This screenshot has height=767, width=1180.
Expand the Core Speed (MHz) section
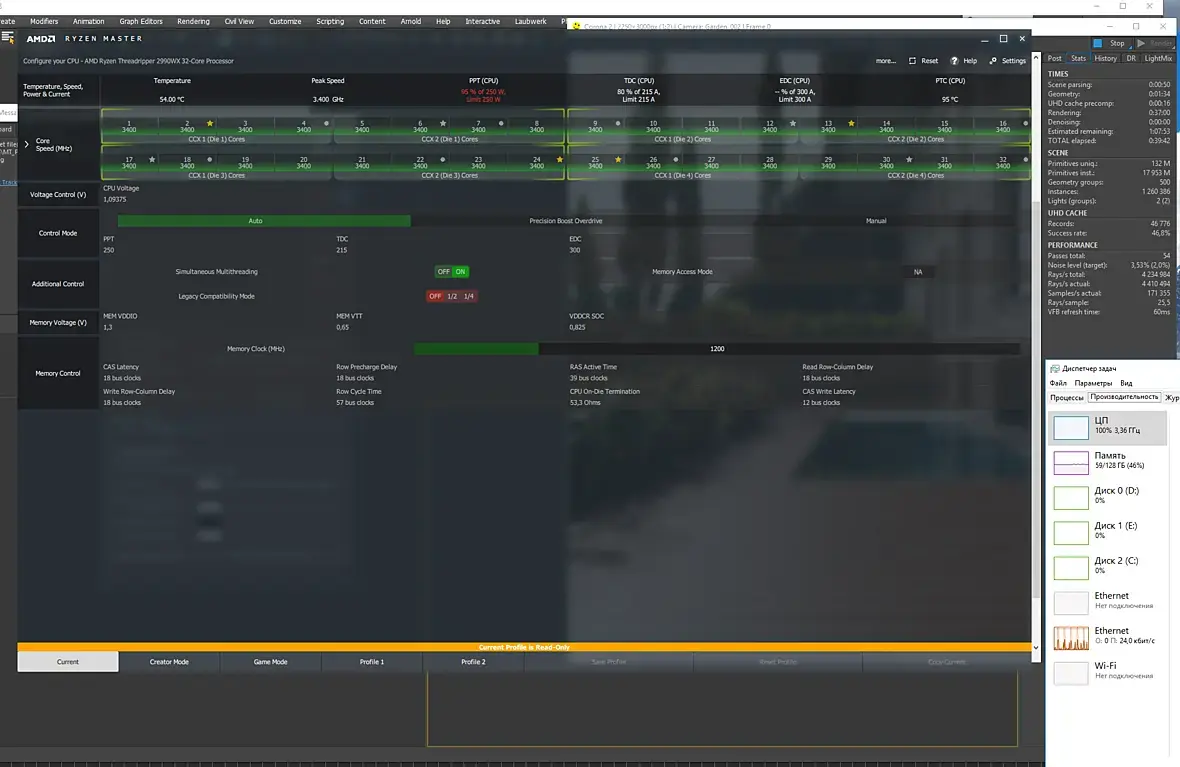point(26,144)
